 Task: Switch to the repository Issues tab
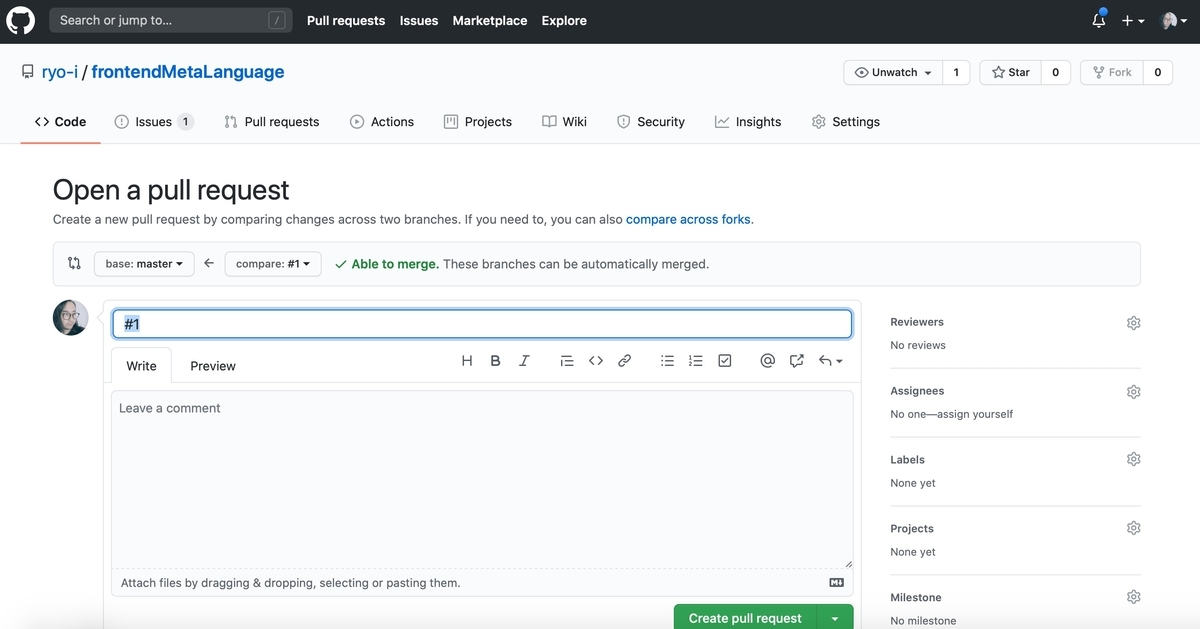coord(154,122)
